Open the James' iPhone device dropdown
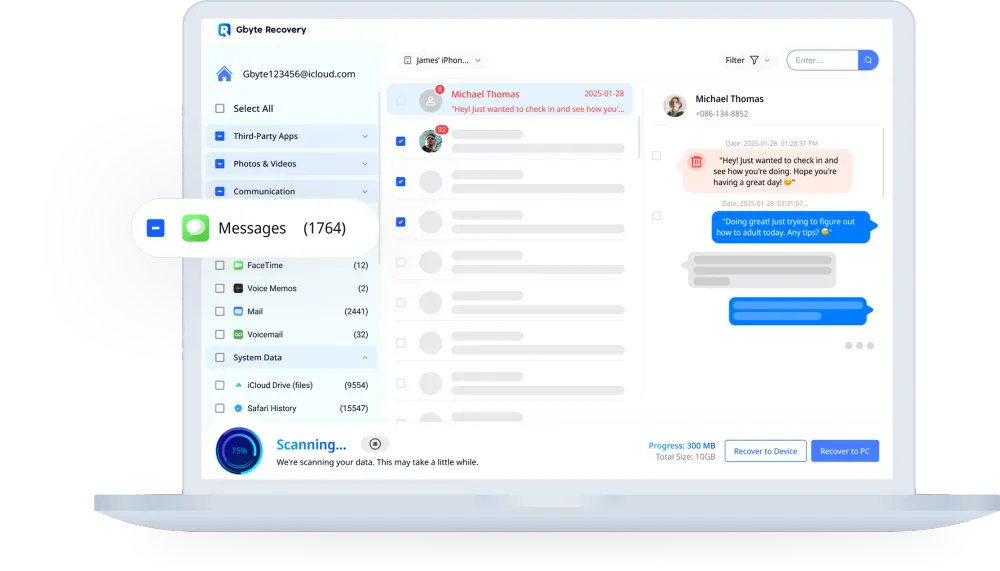 pyautogui.click(x=442, y=60)
